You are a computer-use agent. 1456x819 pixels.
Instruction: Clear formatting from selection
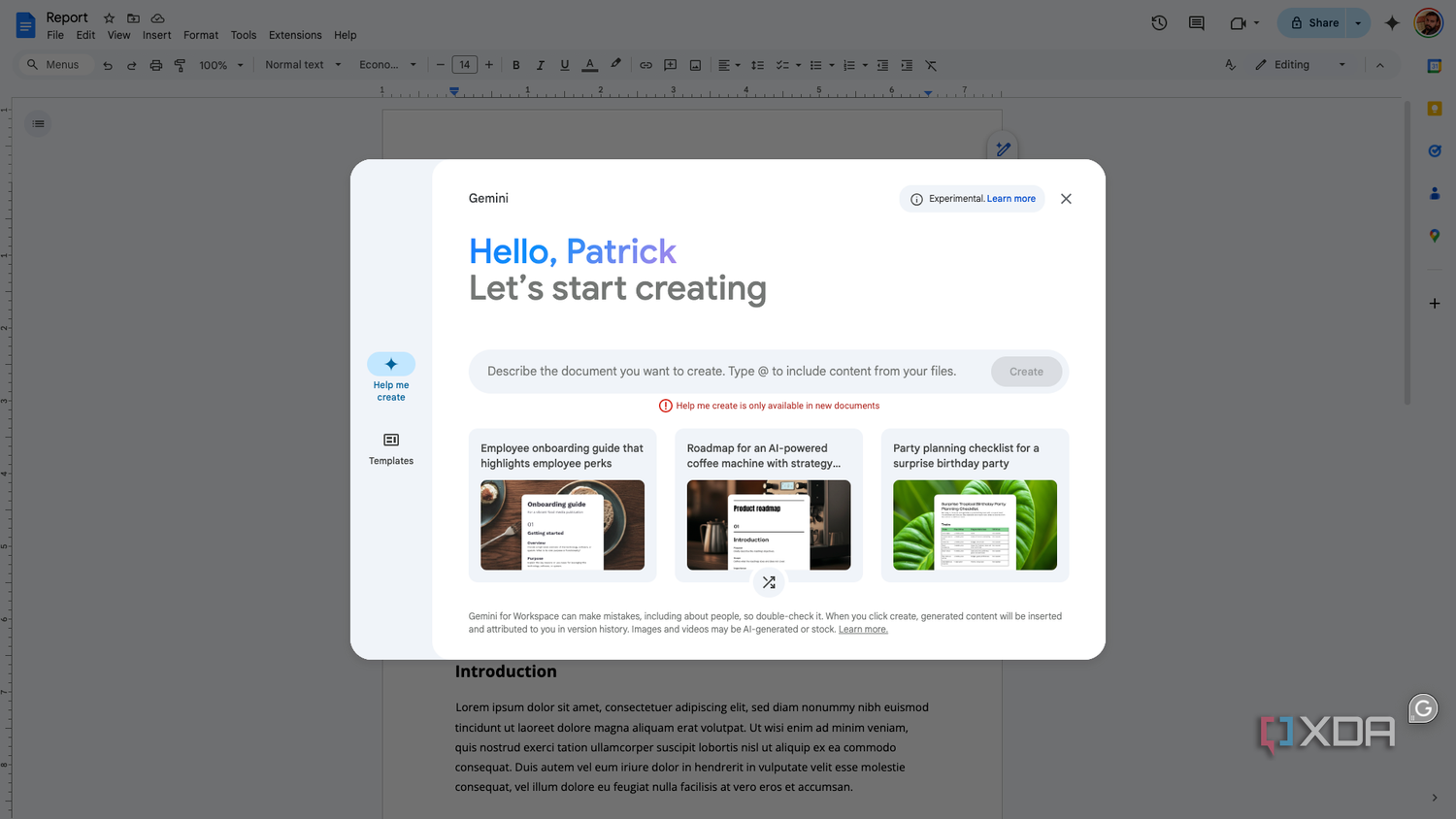931,65
